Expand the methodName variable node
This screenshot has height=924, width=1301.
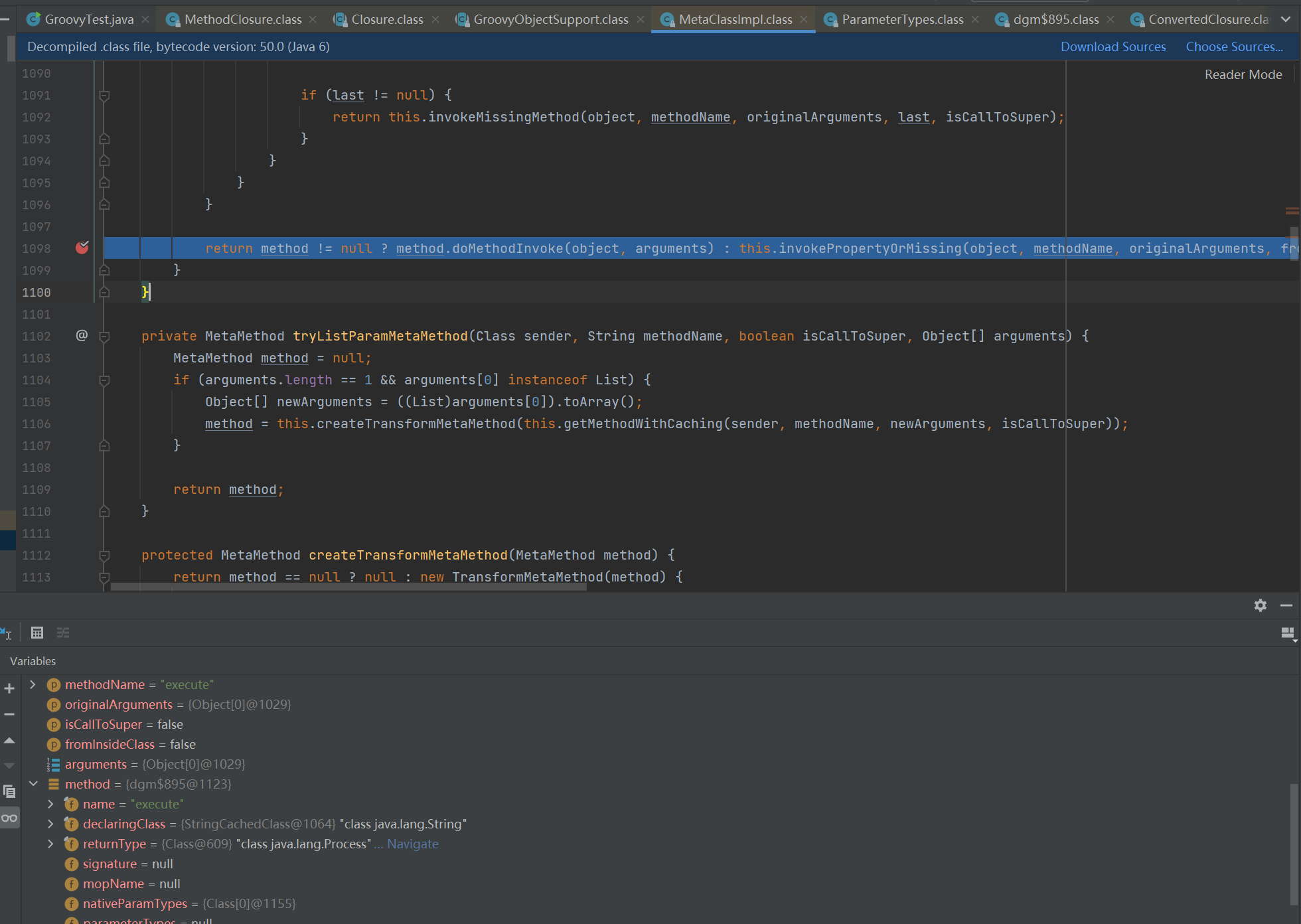pos(33,684)
